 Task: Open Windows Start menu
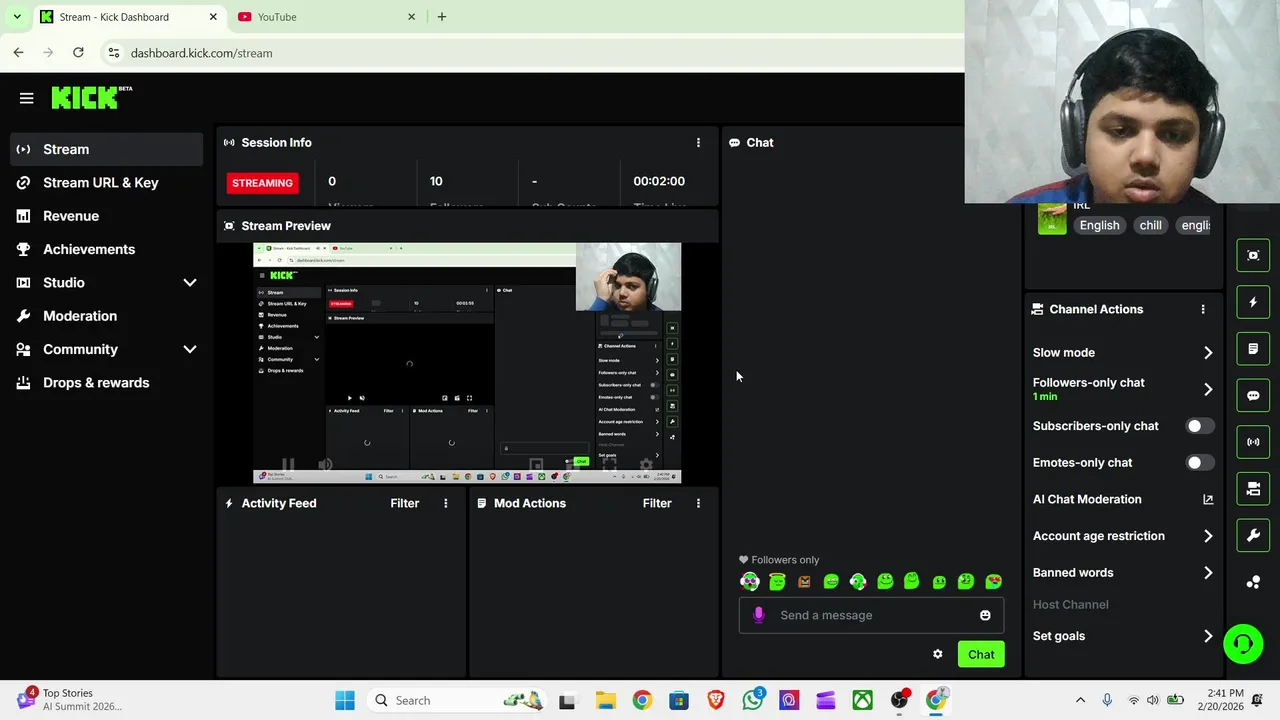345,700
